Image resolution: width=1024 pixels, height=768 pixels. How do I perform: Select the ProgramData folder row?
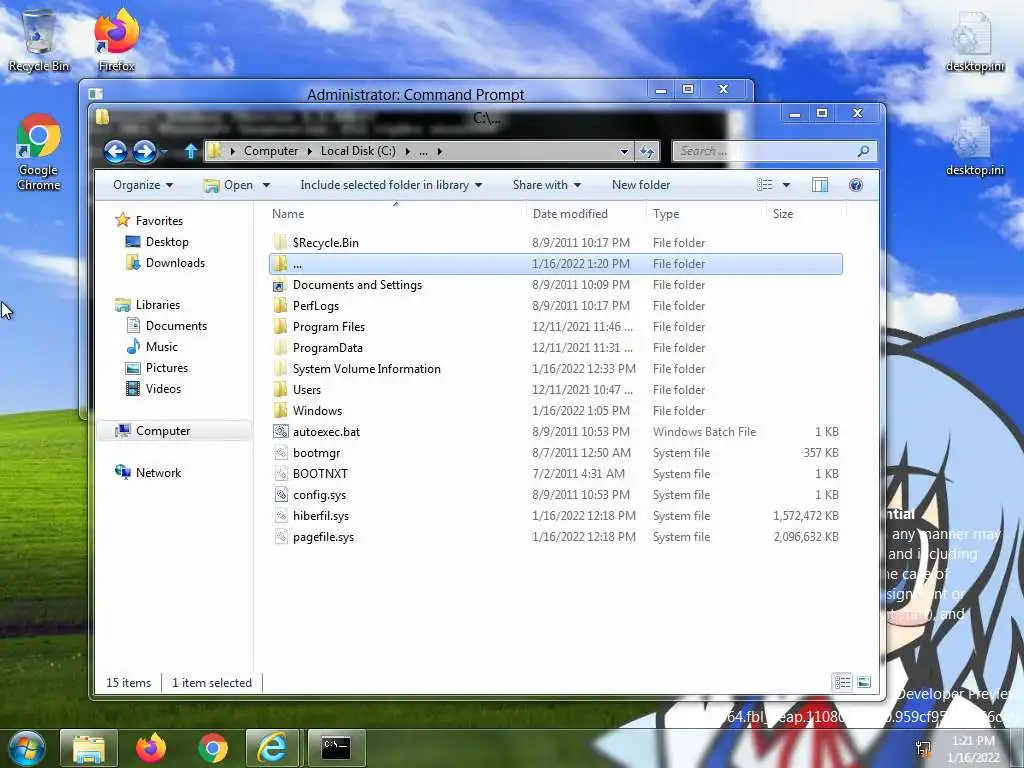(556, 347)
